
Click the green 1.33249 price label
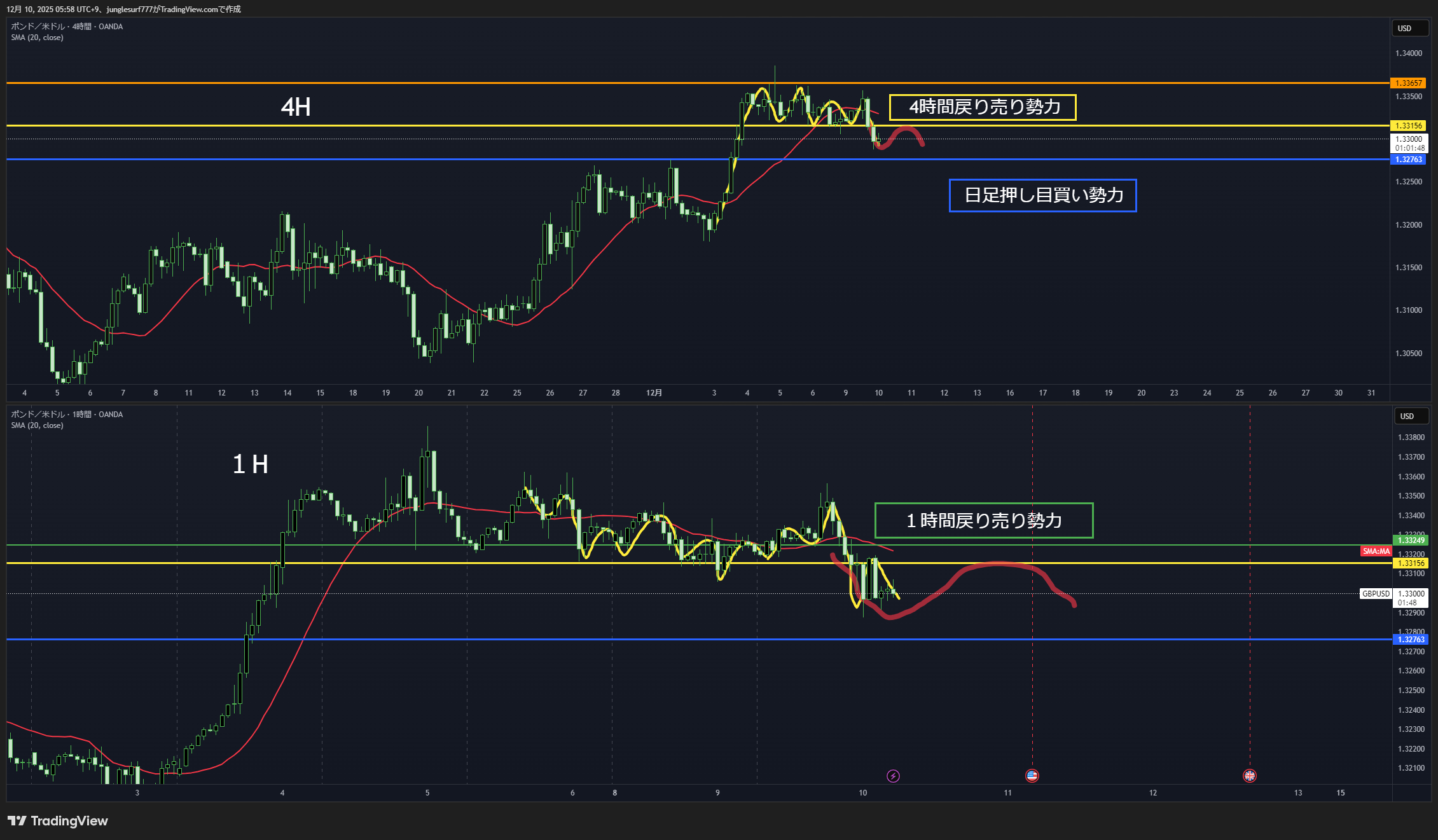pos(1410,540)
